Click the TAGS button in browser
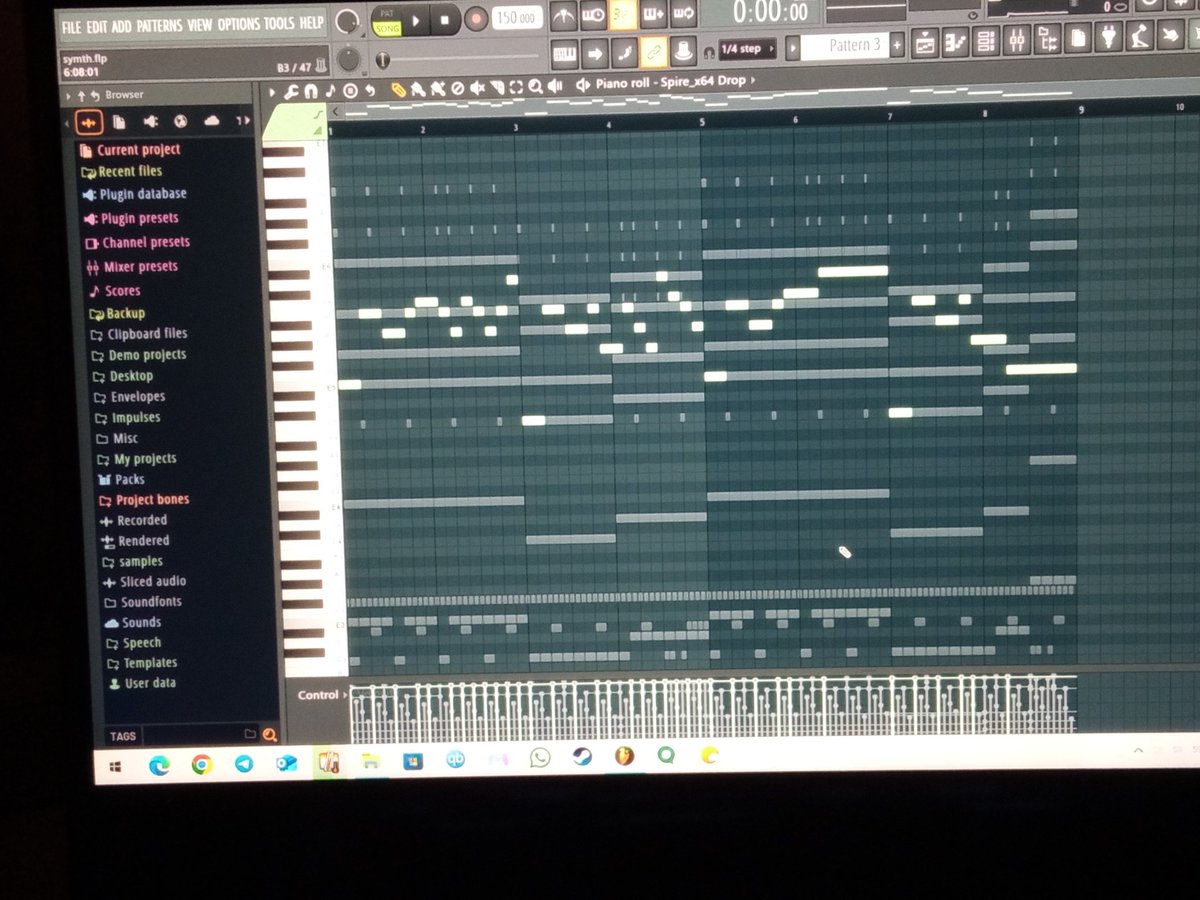The width and height of the screenshot is (1200, 900). point(123,736)
